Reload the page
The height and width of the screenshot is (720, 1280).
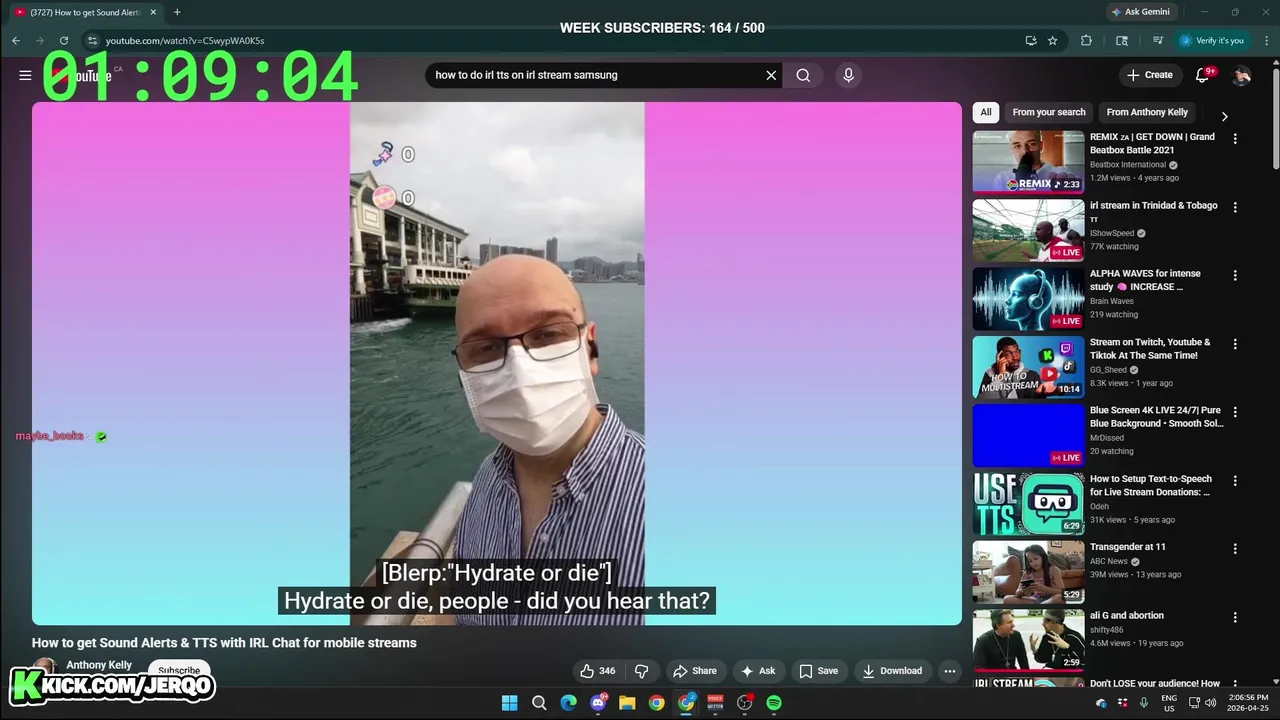(64, 41)
